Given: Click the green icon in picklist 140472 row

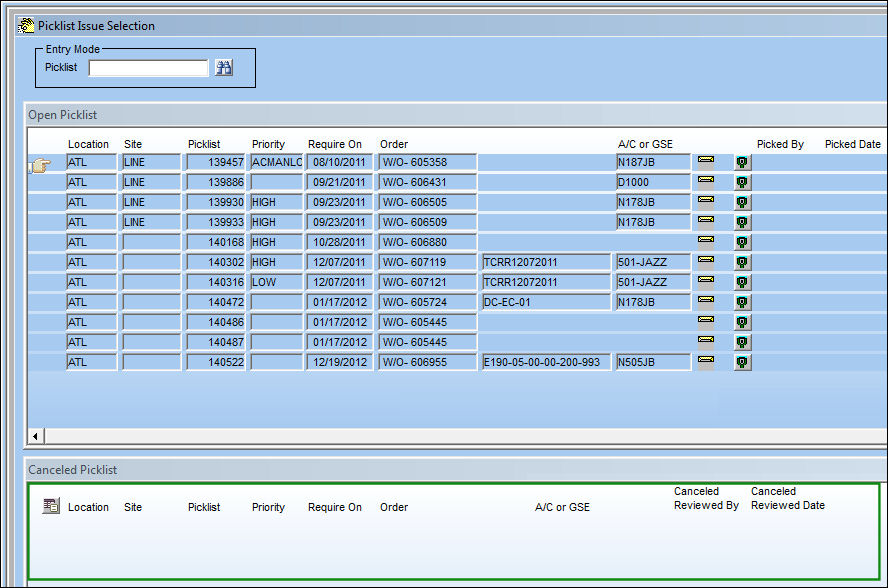Looking at the screenshot, I should click(742, 302).
